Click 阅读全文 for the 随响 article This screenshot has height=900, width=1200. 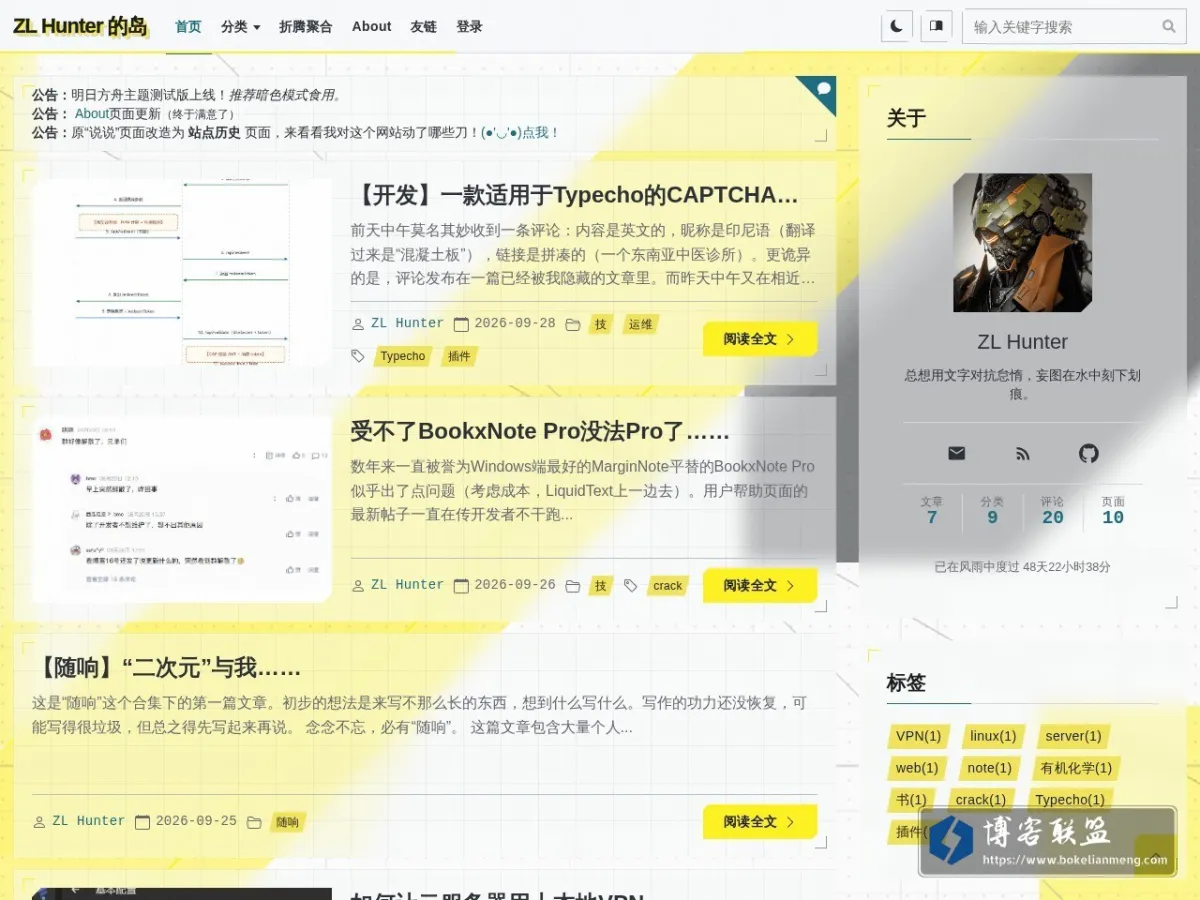pos(760,821)
